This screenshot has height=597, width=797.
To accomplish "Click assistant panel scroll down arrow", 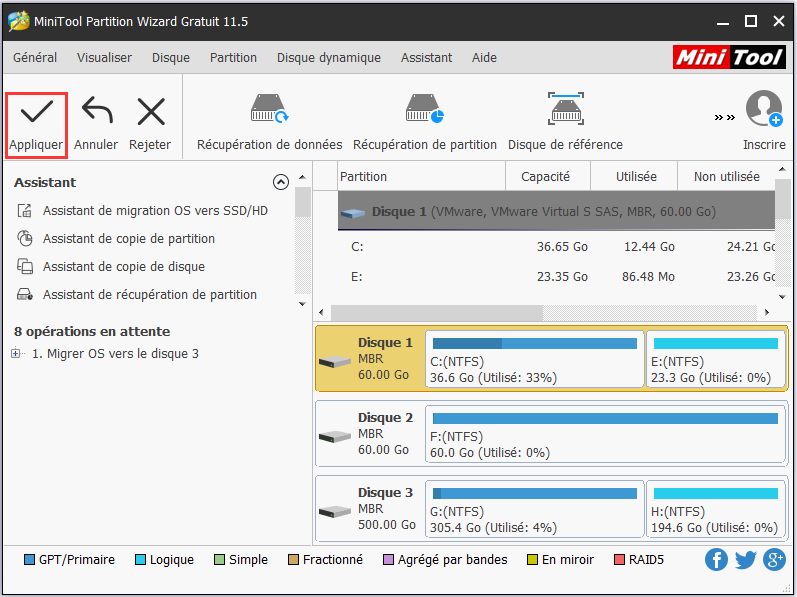I will click(x=302, y=304).
